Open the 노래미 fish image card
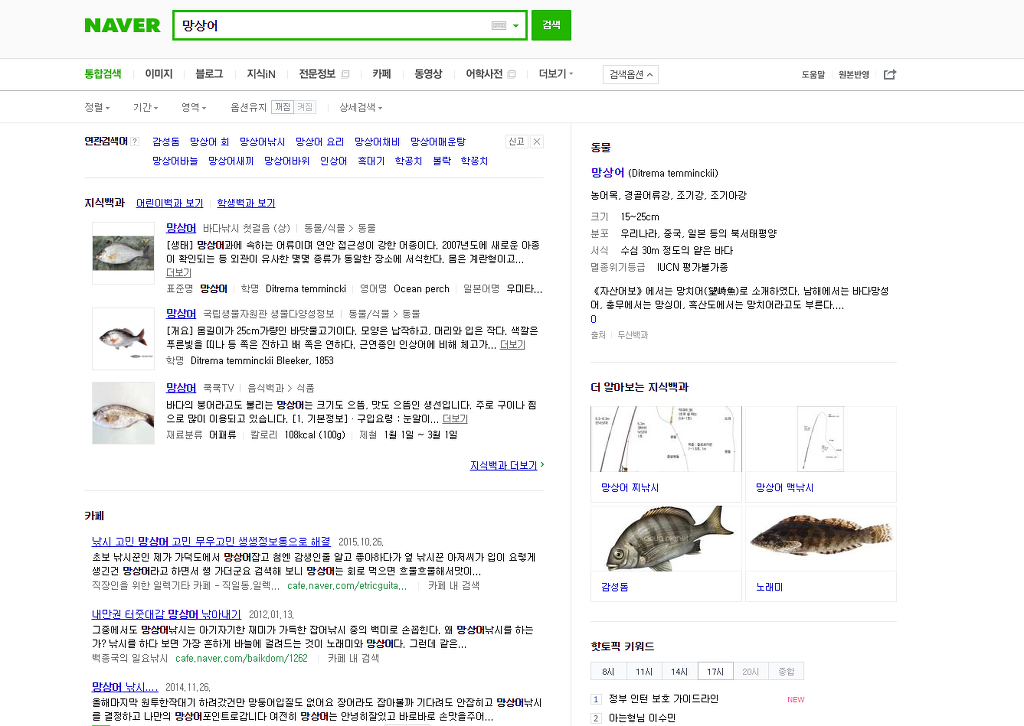 click(x=821, y=554)
